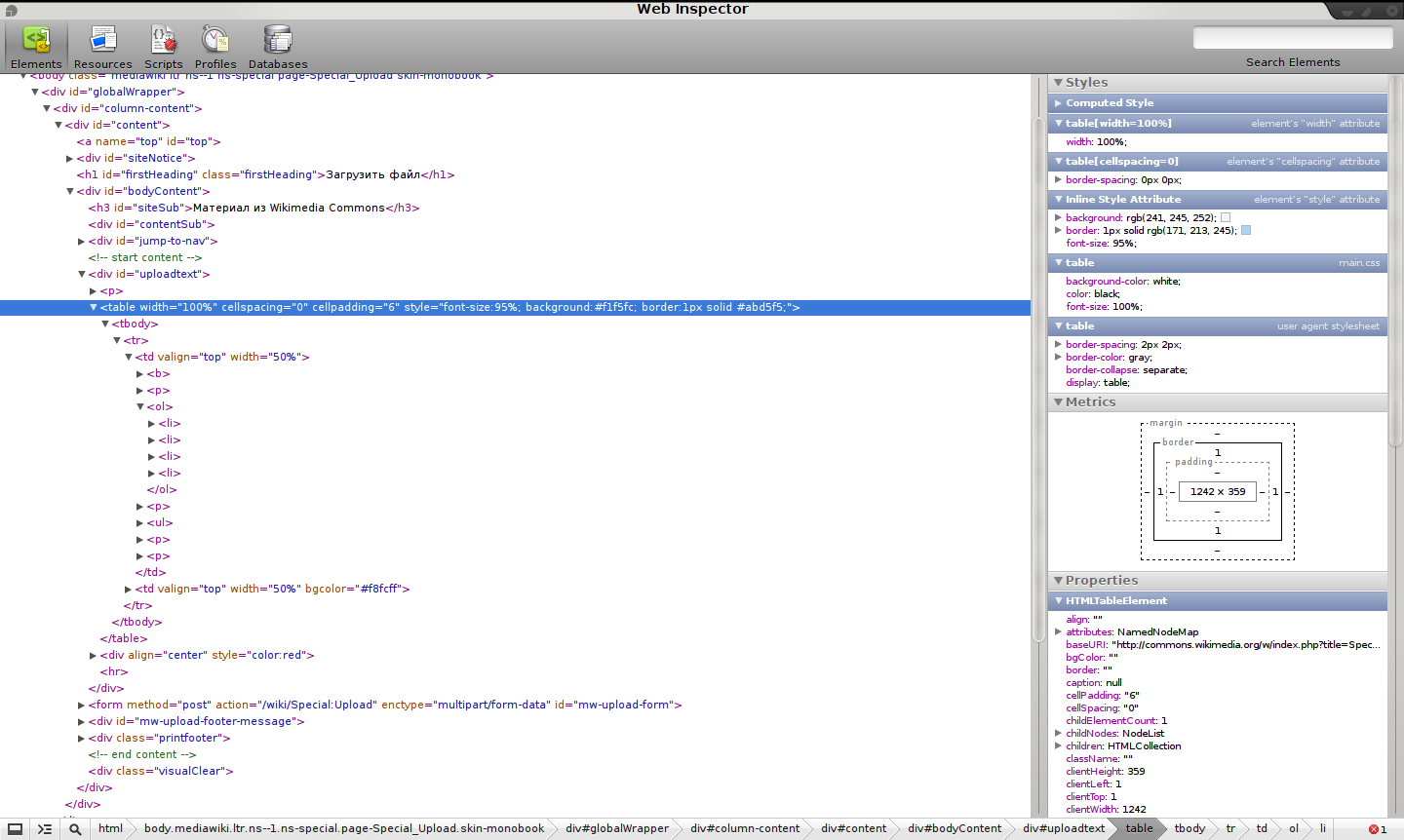Collapse the HTMLTableElement properties

tap(1059, 600)
